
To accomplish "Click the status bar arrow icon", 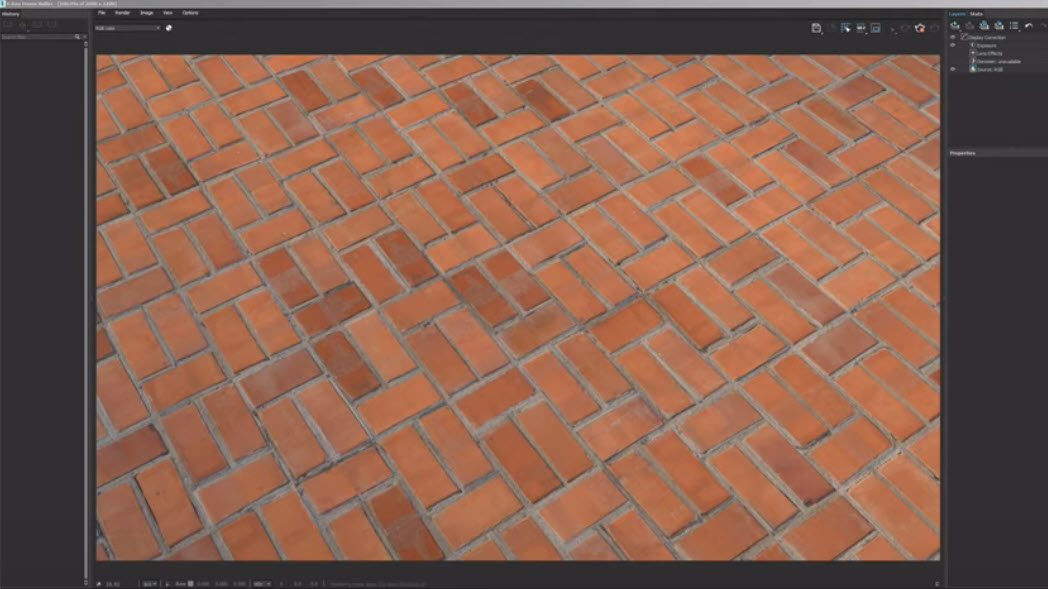I will point(99,584).
